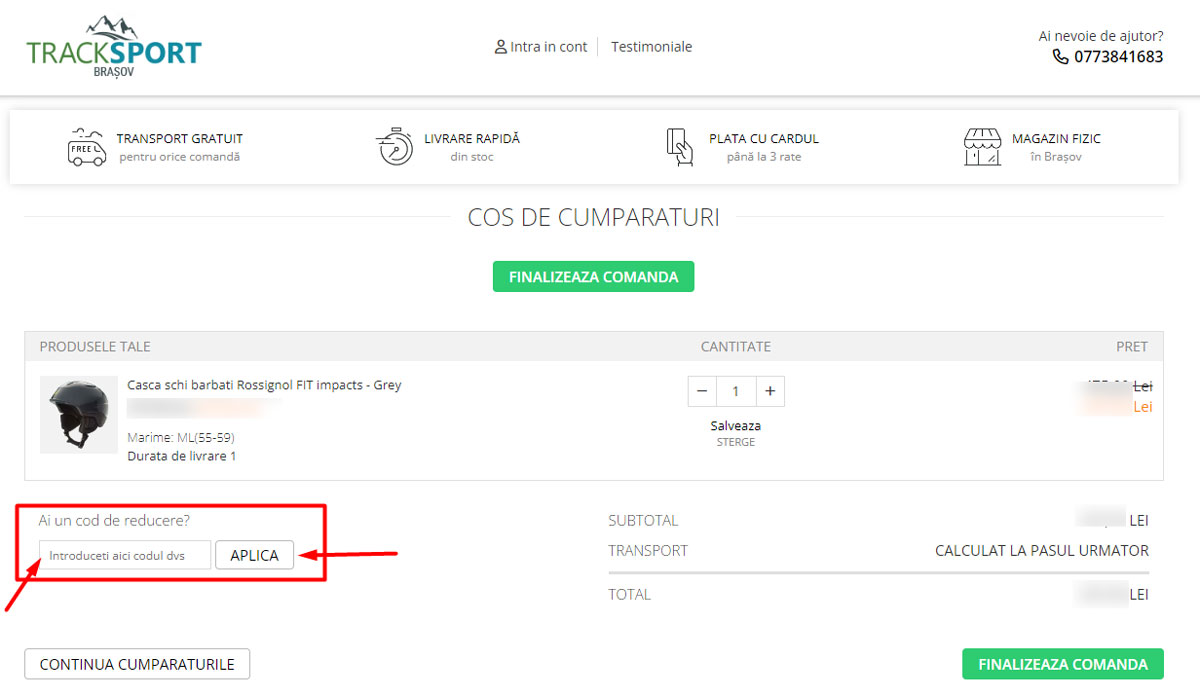
Task: Click the Plata cu cardul card icon
Action: coord(679,147)
